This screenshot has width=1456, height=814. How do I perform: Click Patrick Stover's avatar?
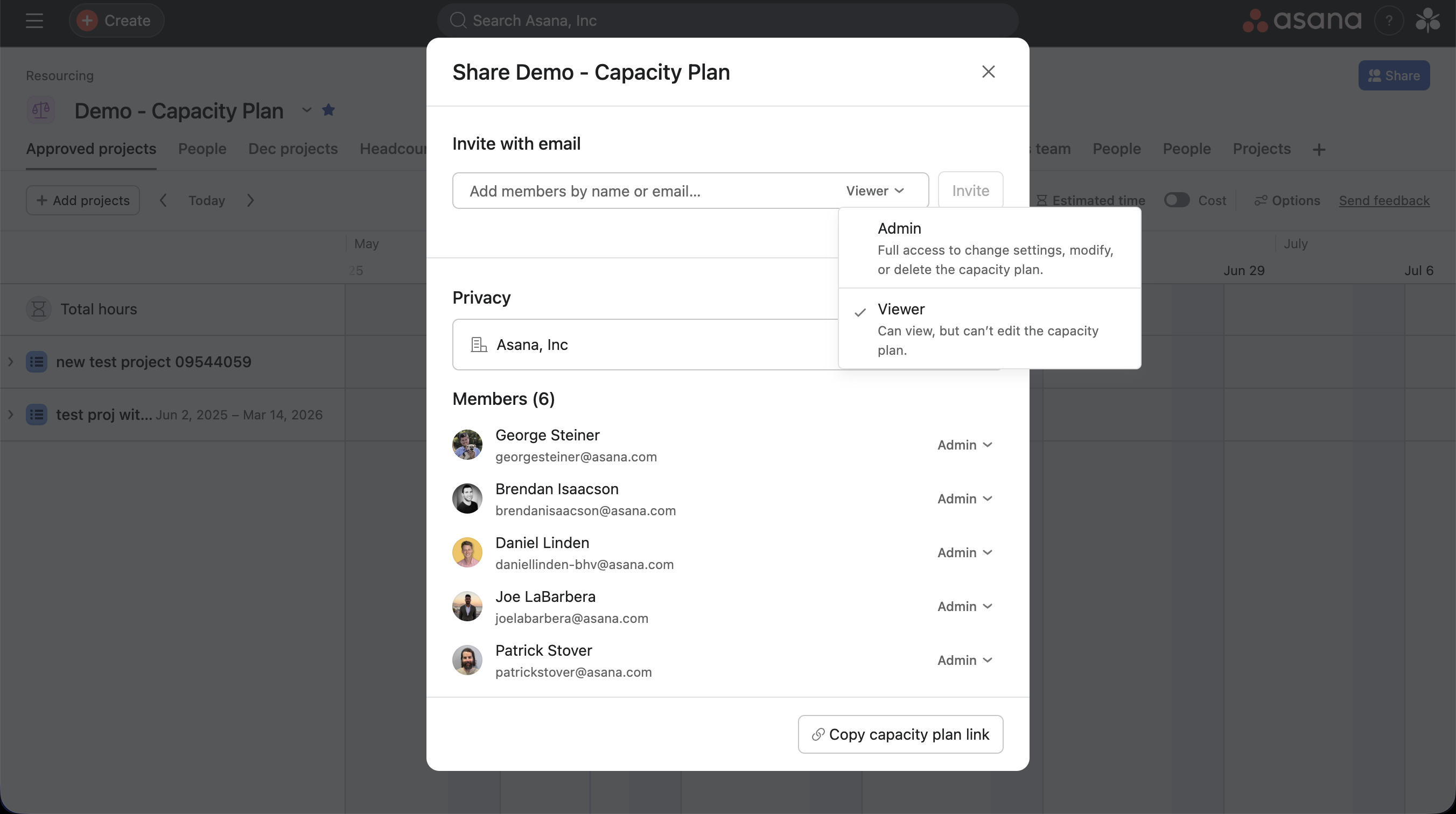click(467, 660)
